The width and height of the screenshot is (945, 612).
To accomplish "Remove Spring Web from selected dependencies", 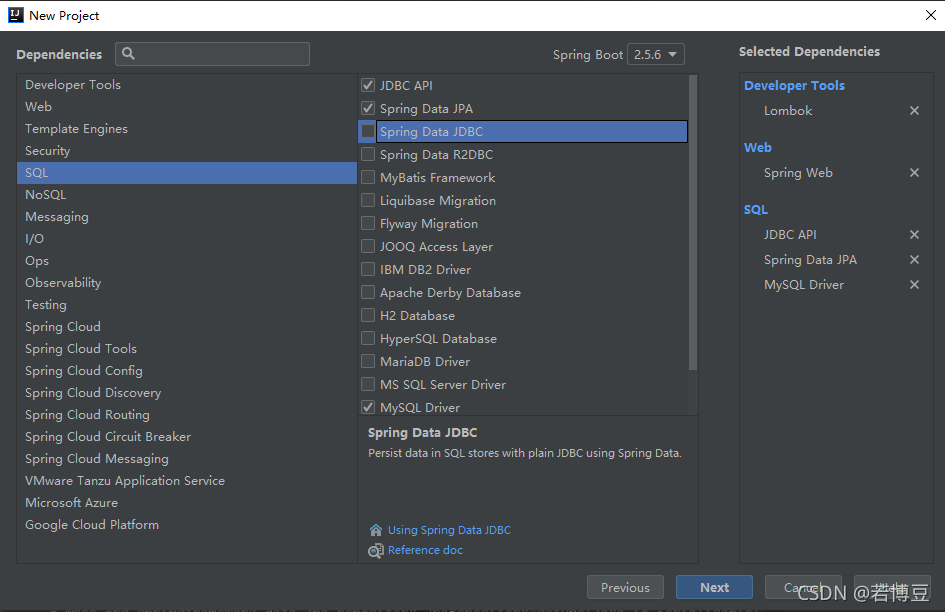I will (x=914, y=172).
